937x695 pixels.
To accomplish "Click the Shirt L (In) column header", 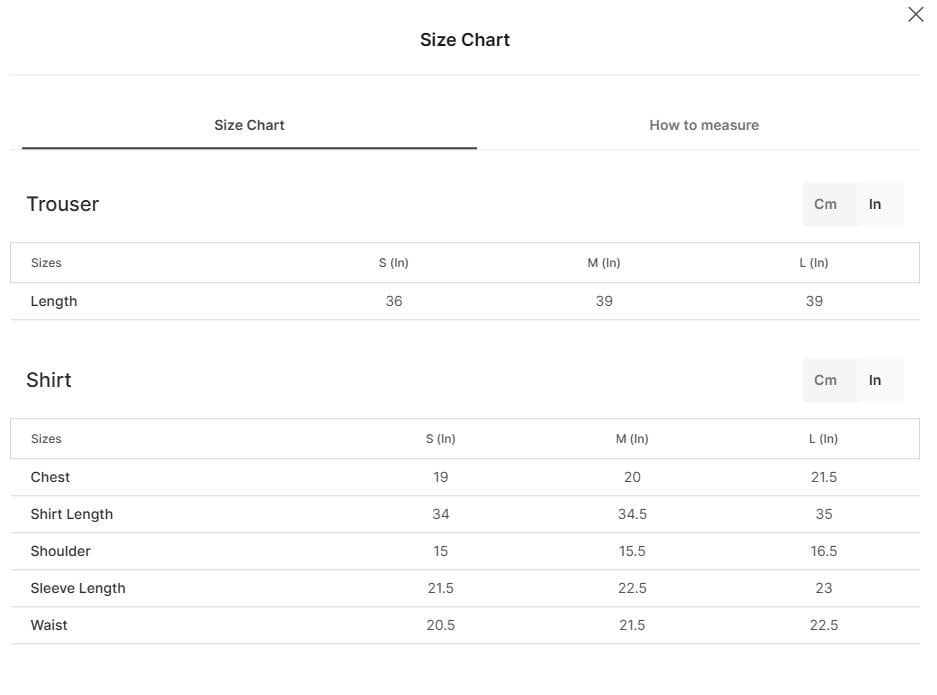I will (x=823, y=439).
